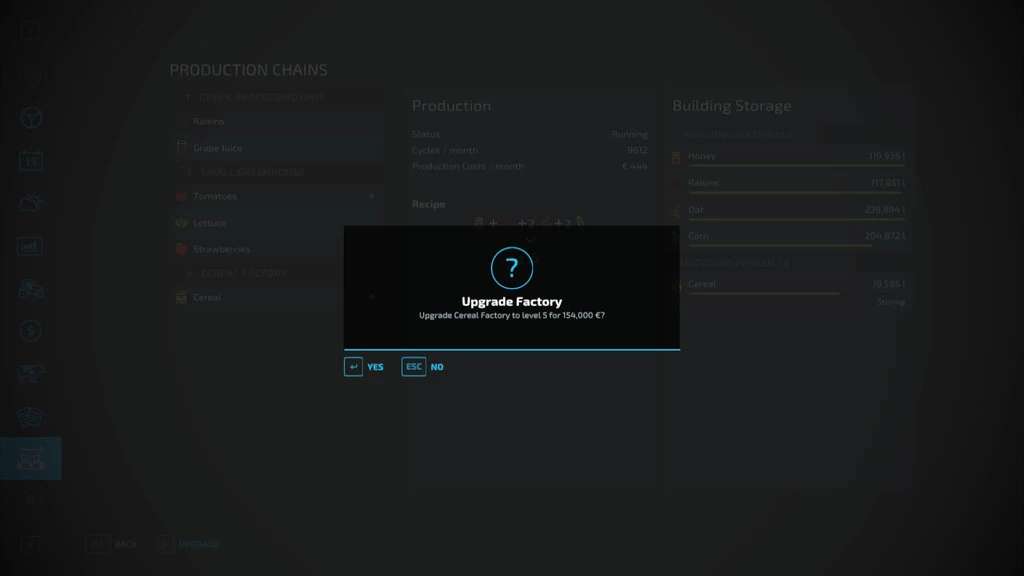Choose Lettuce from the production list

210,223
